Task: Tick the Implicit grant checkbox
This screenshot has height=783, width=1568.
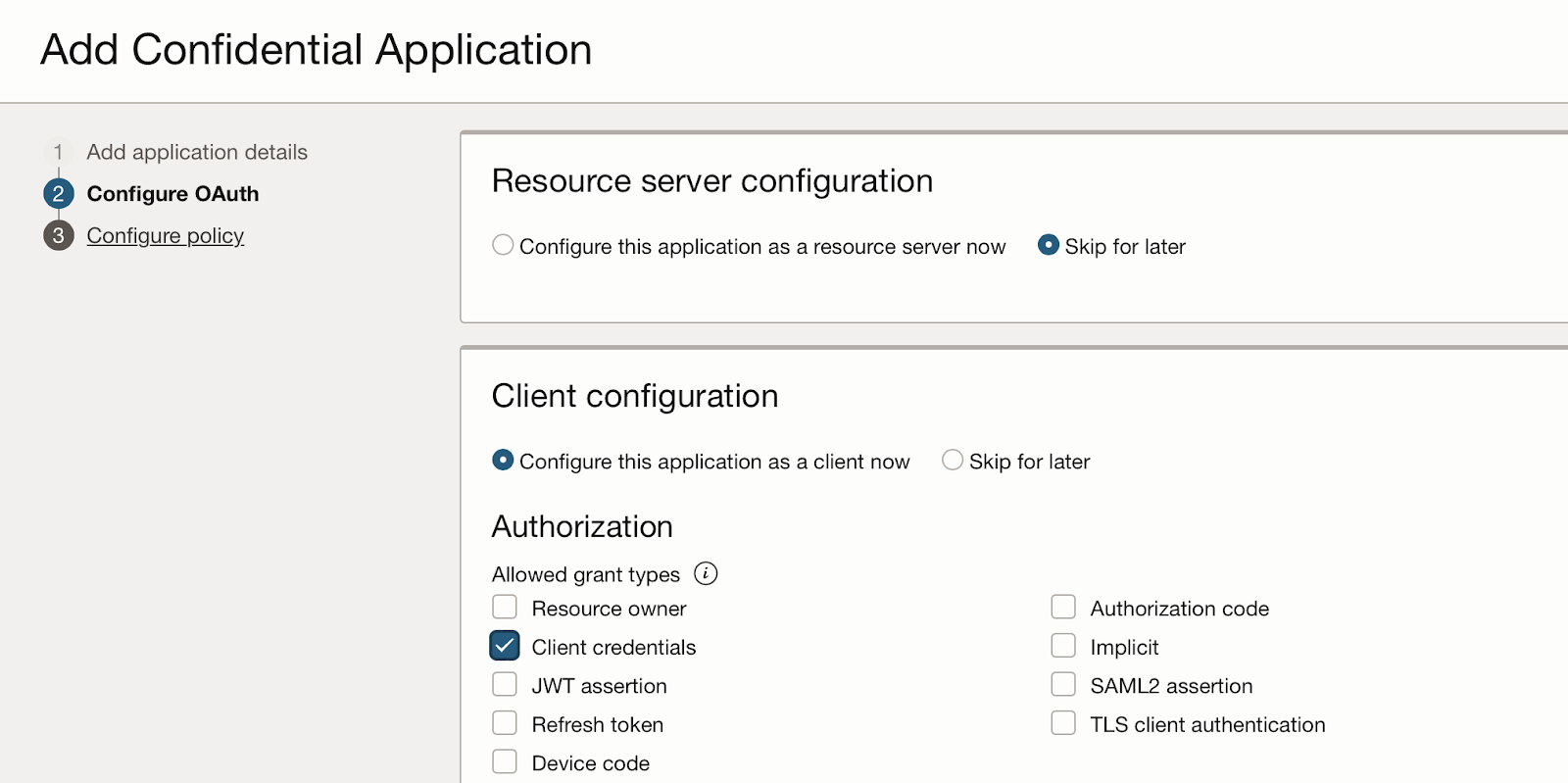Action: pos(1063,646)
